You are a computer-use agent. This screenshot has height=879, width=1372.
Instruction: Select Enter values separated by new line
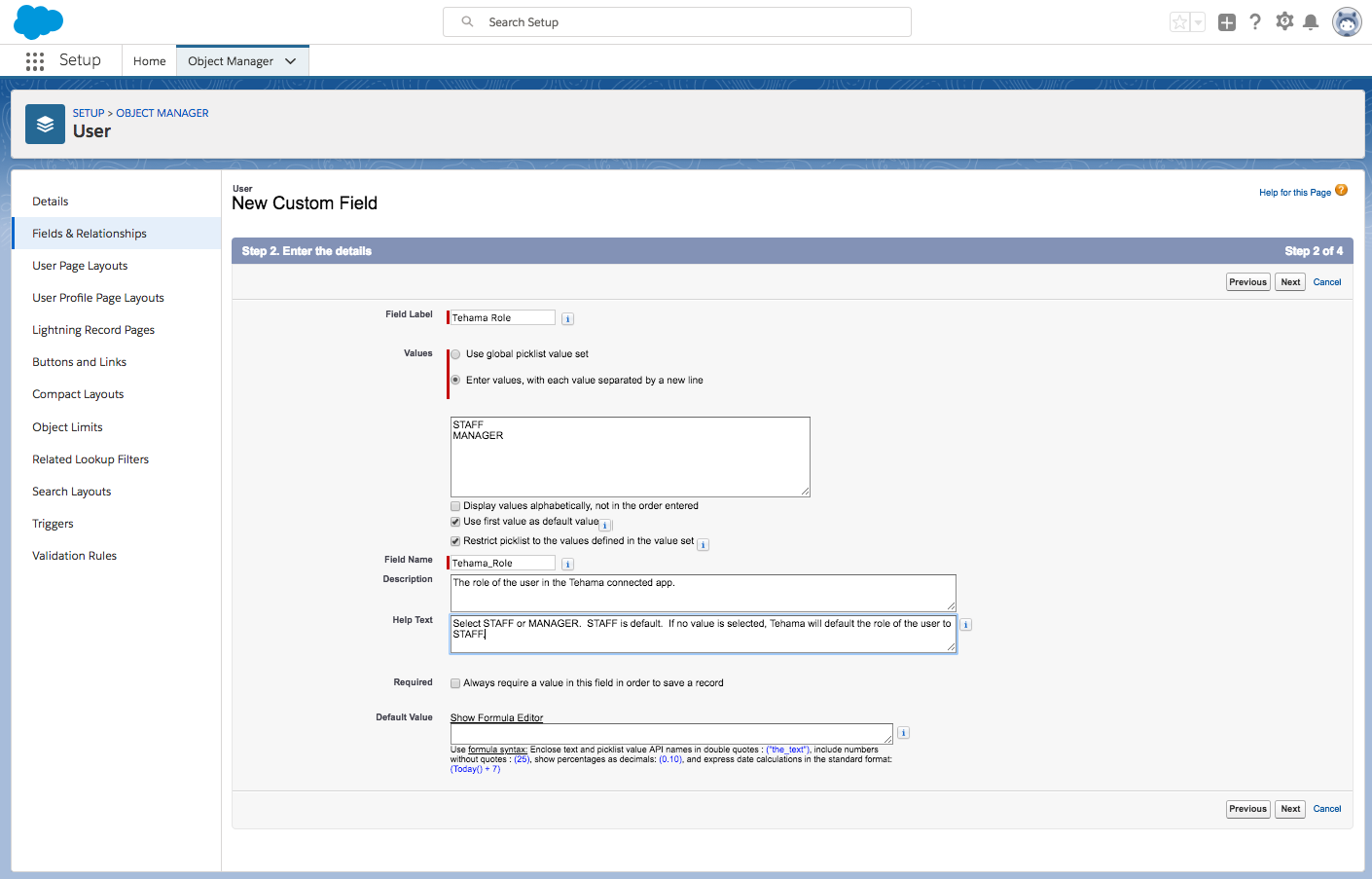coord(455,381)
